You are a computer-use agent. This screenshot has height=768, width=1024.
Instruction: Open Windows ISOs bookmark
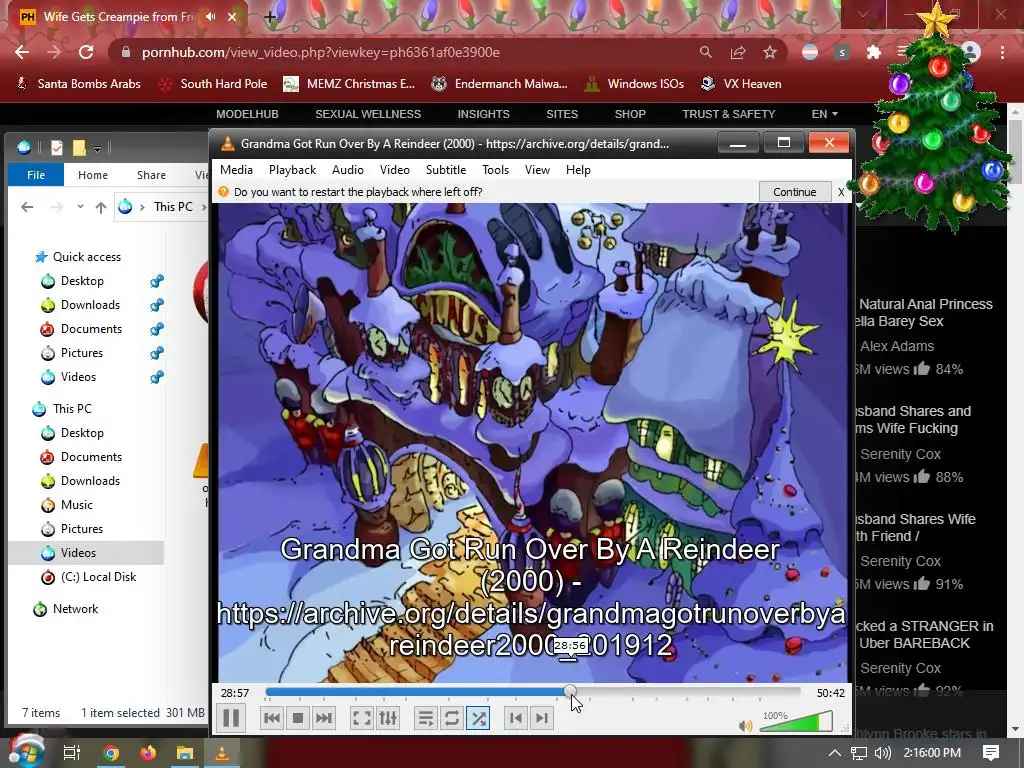pos(634,84)
